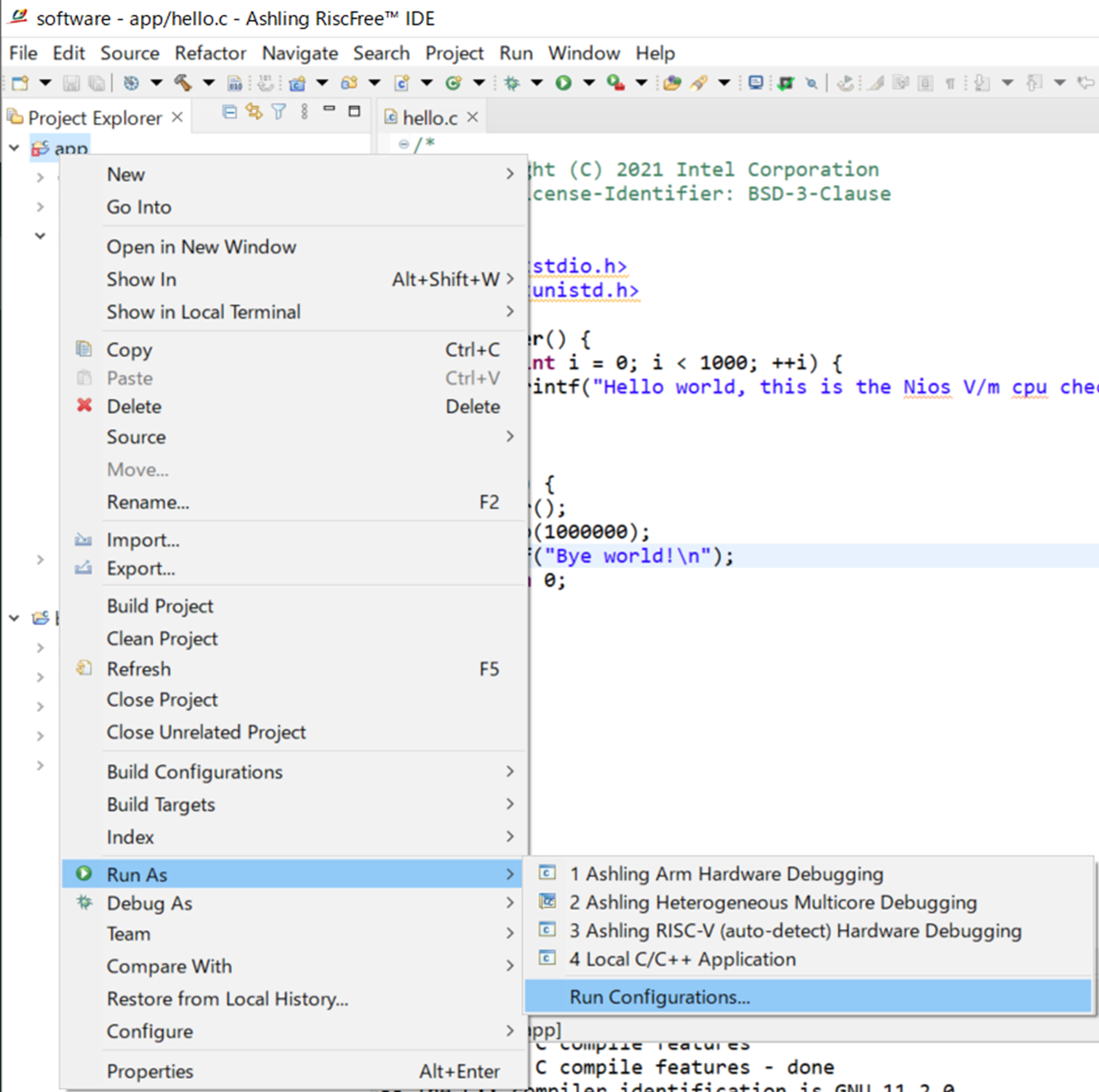
Task: Click the Build hammer icon in toolbar
Action: click(x=184, y=83)
